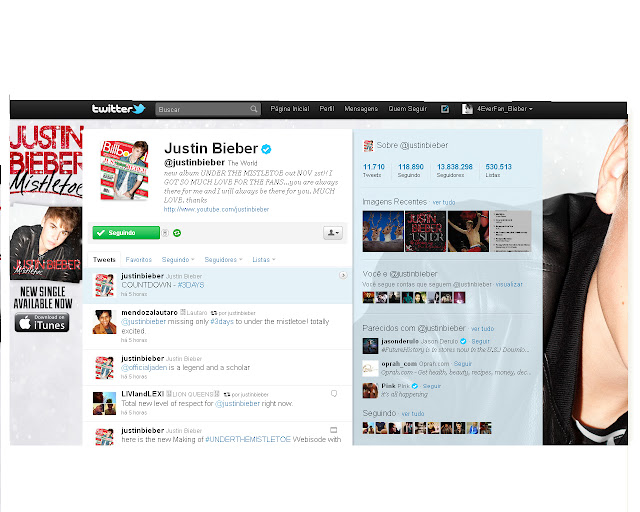
Task: Open the person actions dropdown button
Action: pyautogui.click(x=333, y=233)
